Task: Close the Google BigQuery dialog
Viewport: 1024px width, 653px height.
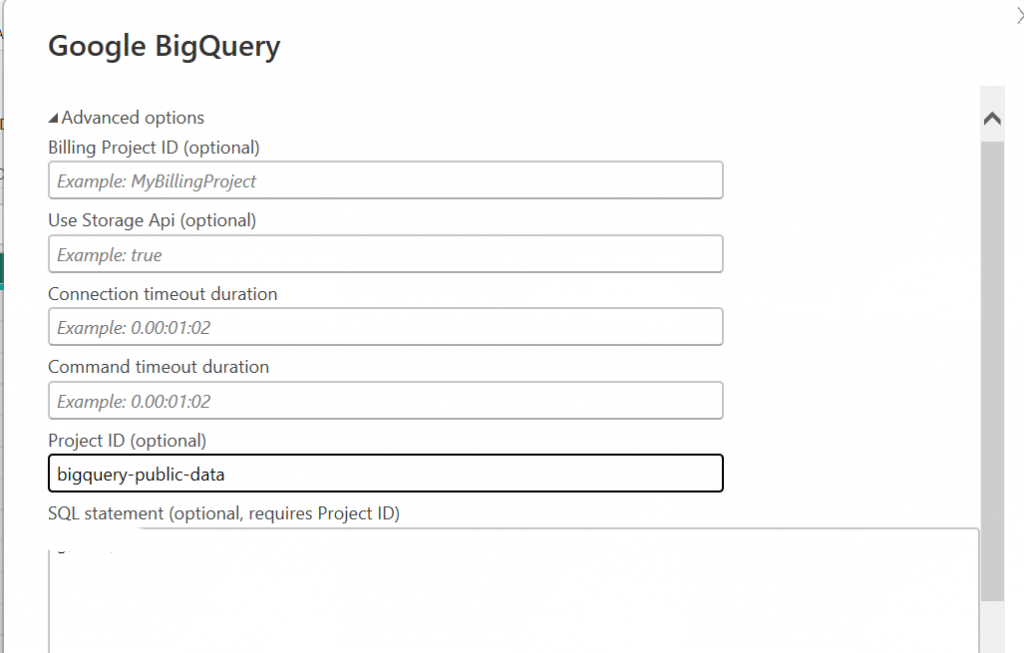Action: click(1018, 13)
